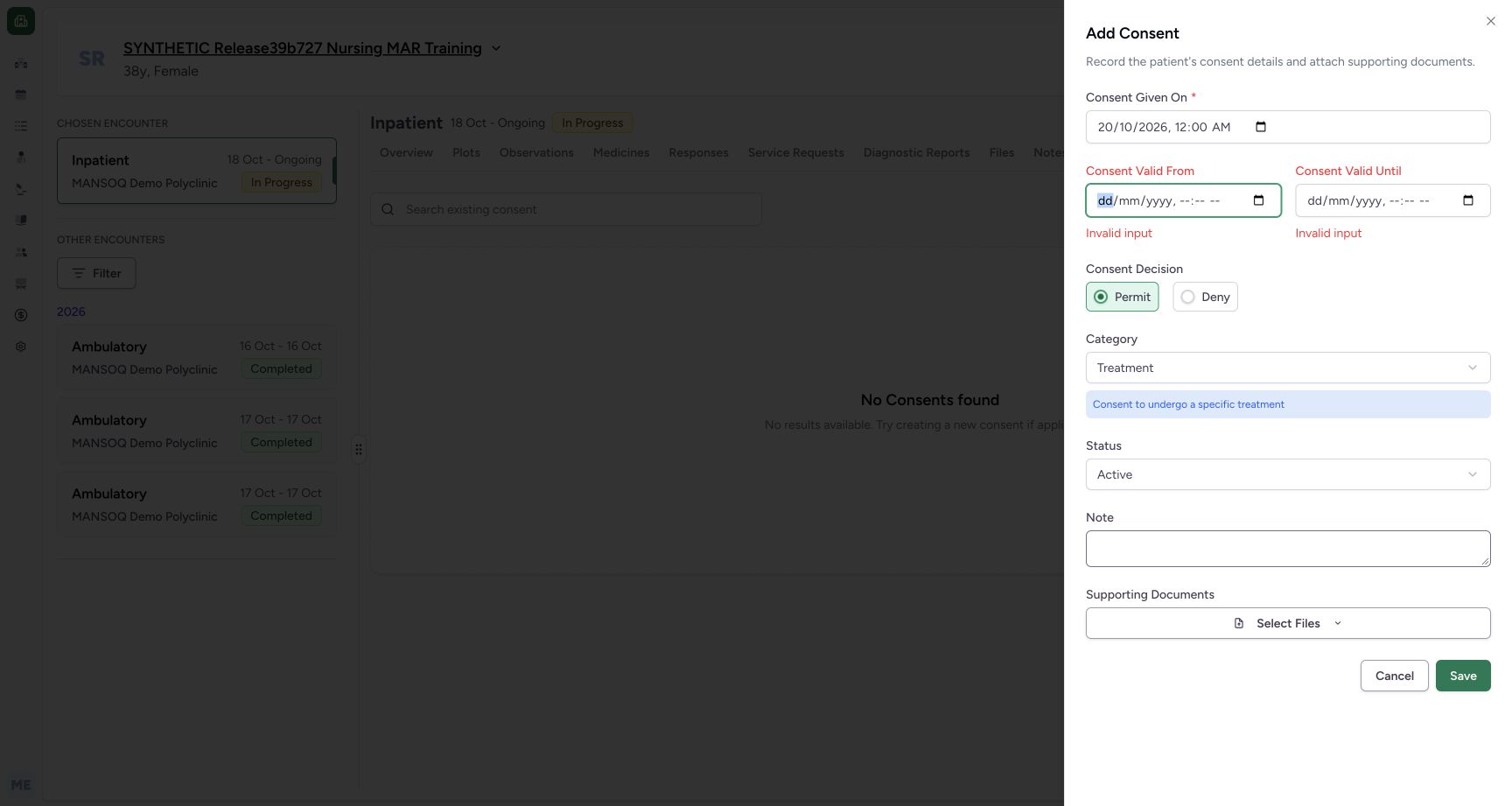Image resolution: width=1512 pixels, height=806 pixels.
Task: Focus the Consent Given On date field
Action: [1287, 127]
